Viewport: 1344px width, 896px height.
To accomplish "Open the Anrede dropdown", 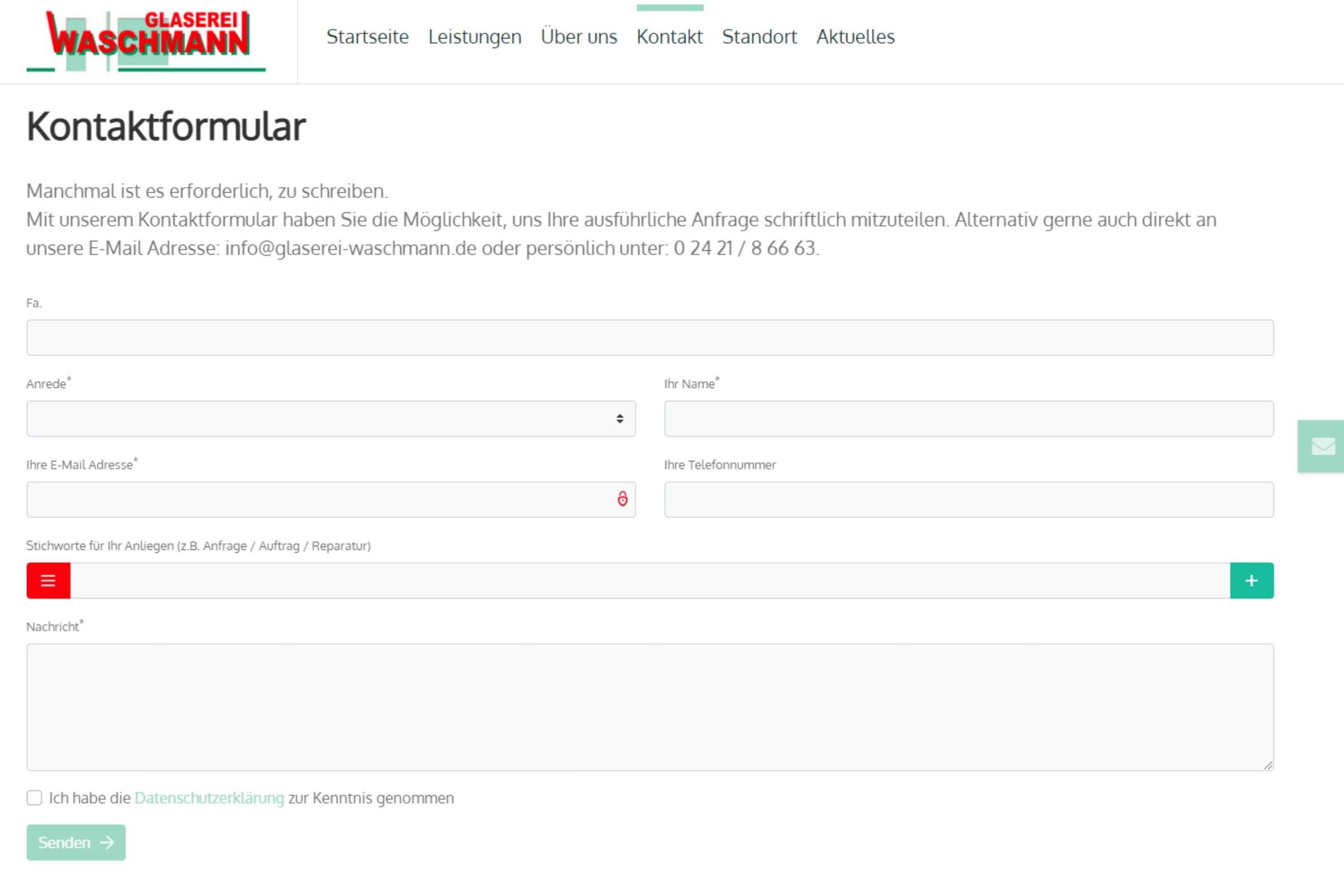I will [x=331, y=419].
